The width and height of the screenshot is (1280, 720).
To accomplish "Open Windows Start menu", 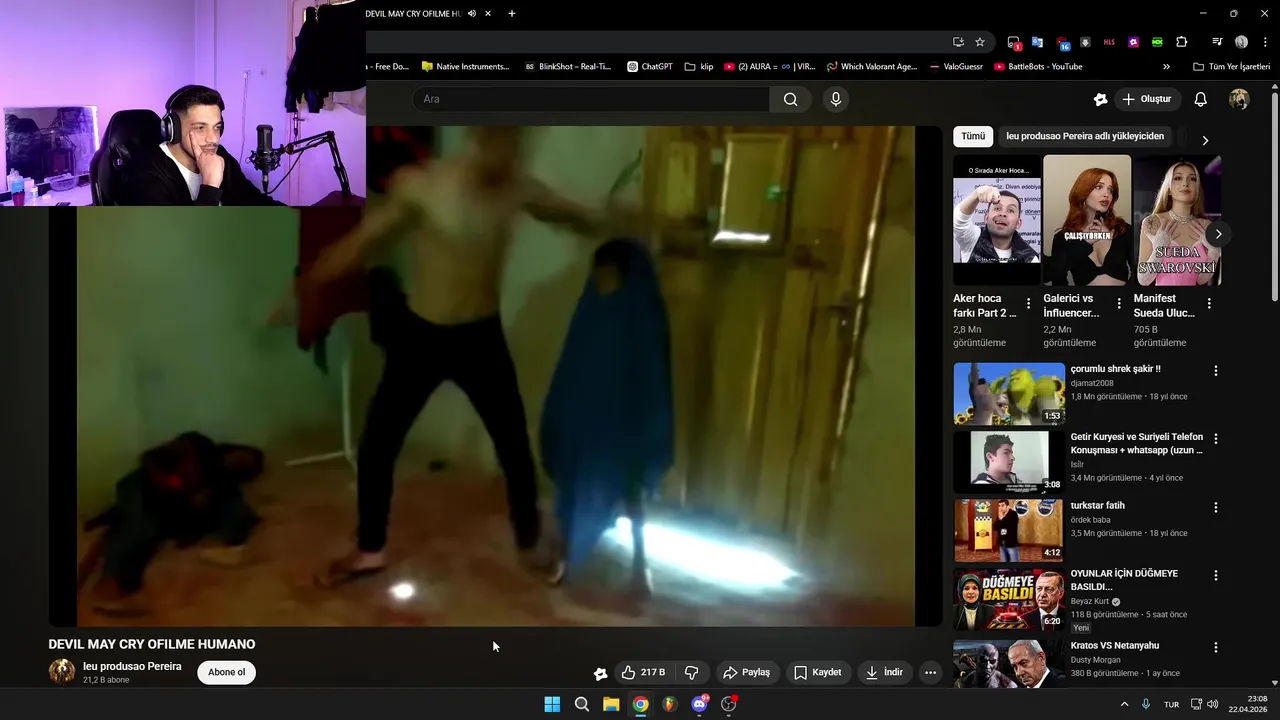I will (x=552, y=704).
